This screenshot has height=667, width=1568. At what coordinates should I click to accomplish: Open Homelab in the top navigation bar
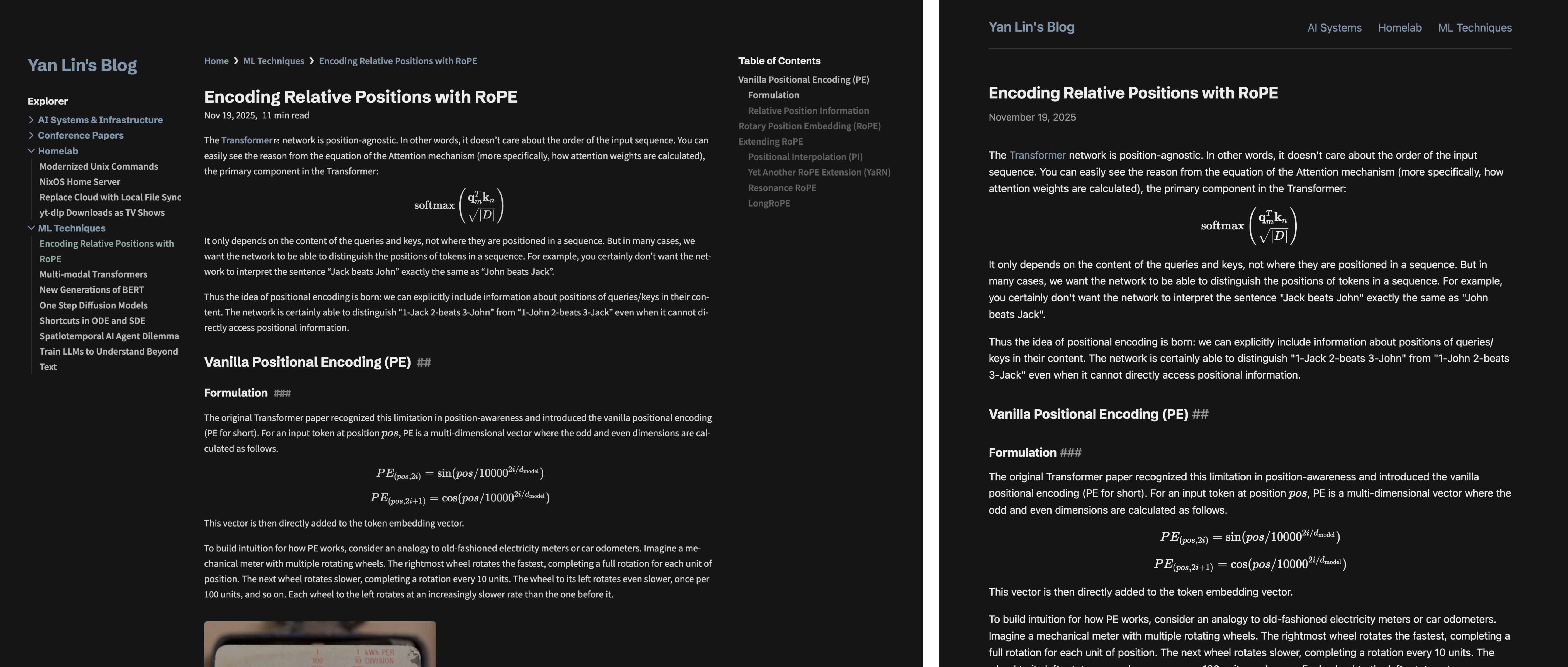(1399, 28)
